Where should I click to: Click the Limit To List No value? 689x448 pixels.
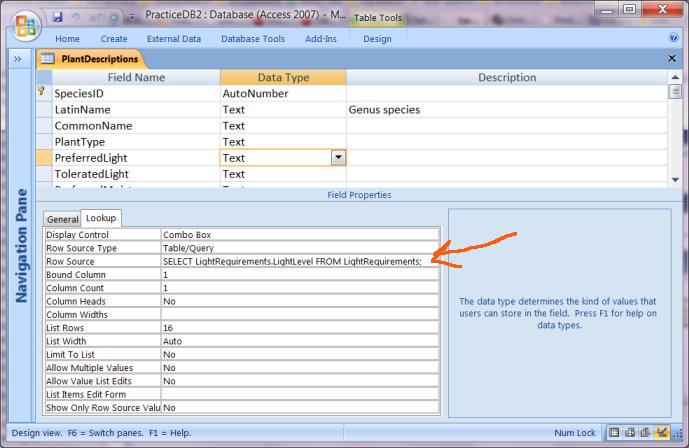pyautogui.click(x=300, y=354)
